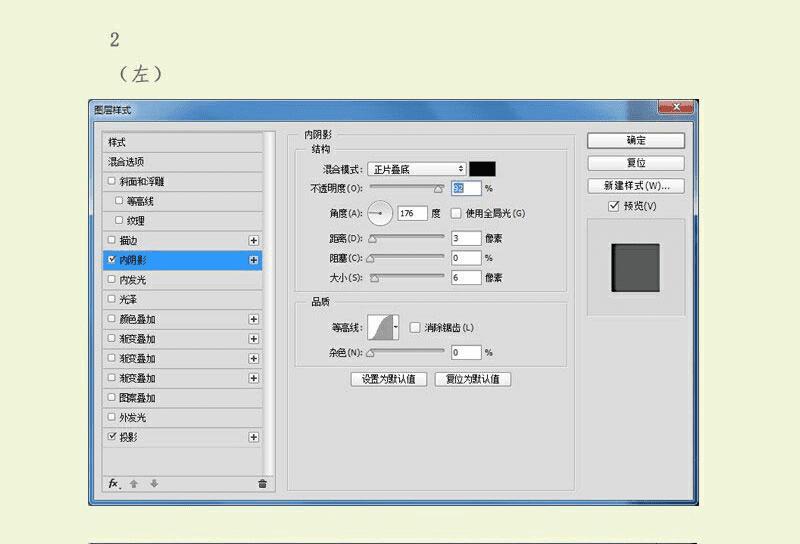Click the trash delete-effect icon
The height and width of the screenshot is (544, 800).
point(262,484)
